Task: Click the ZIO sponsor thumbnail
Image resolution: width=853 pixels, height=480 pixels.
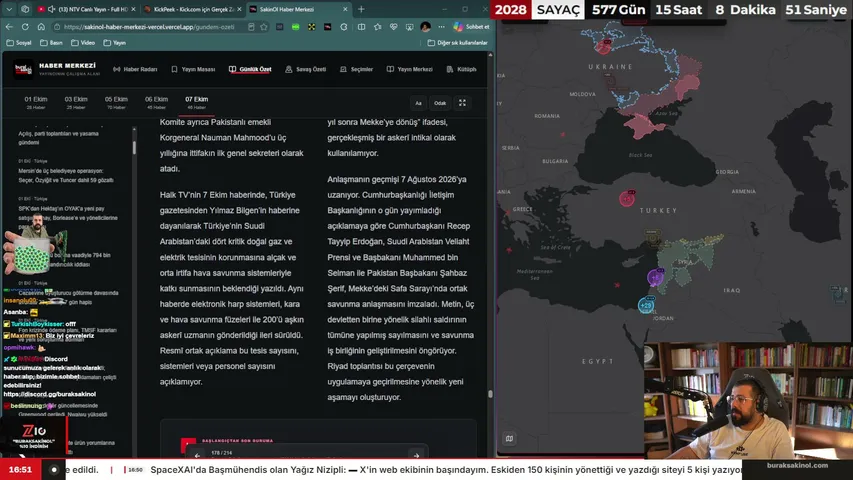Action: (x=33, y=436)
